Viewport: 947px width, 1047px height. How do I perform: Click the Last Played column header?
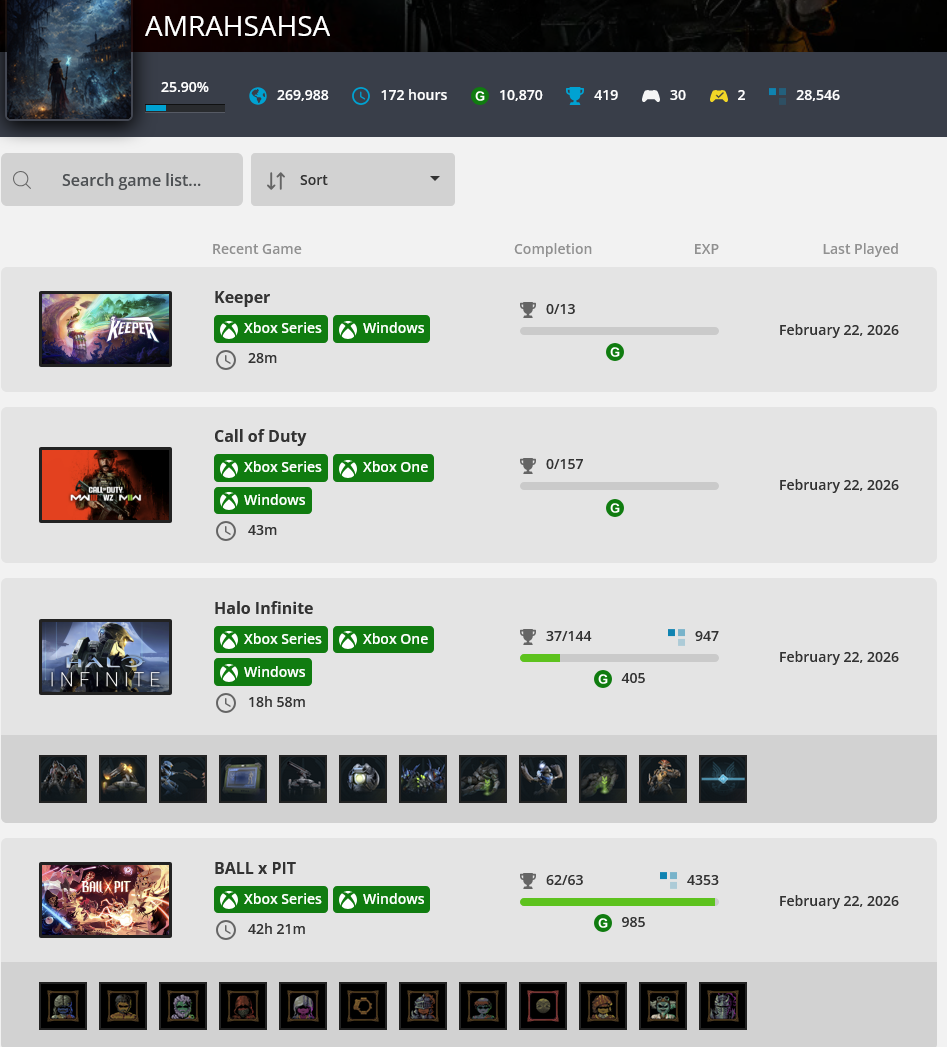(860, 249)
